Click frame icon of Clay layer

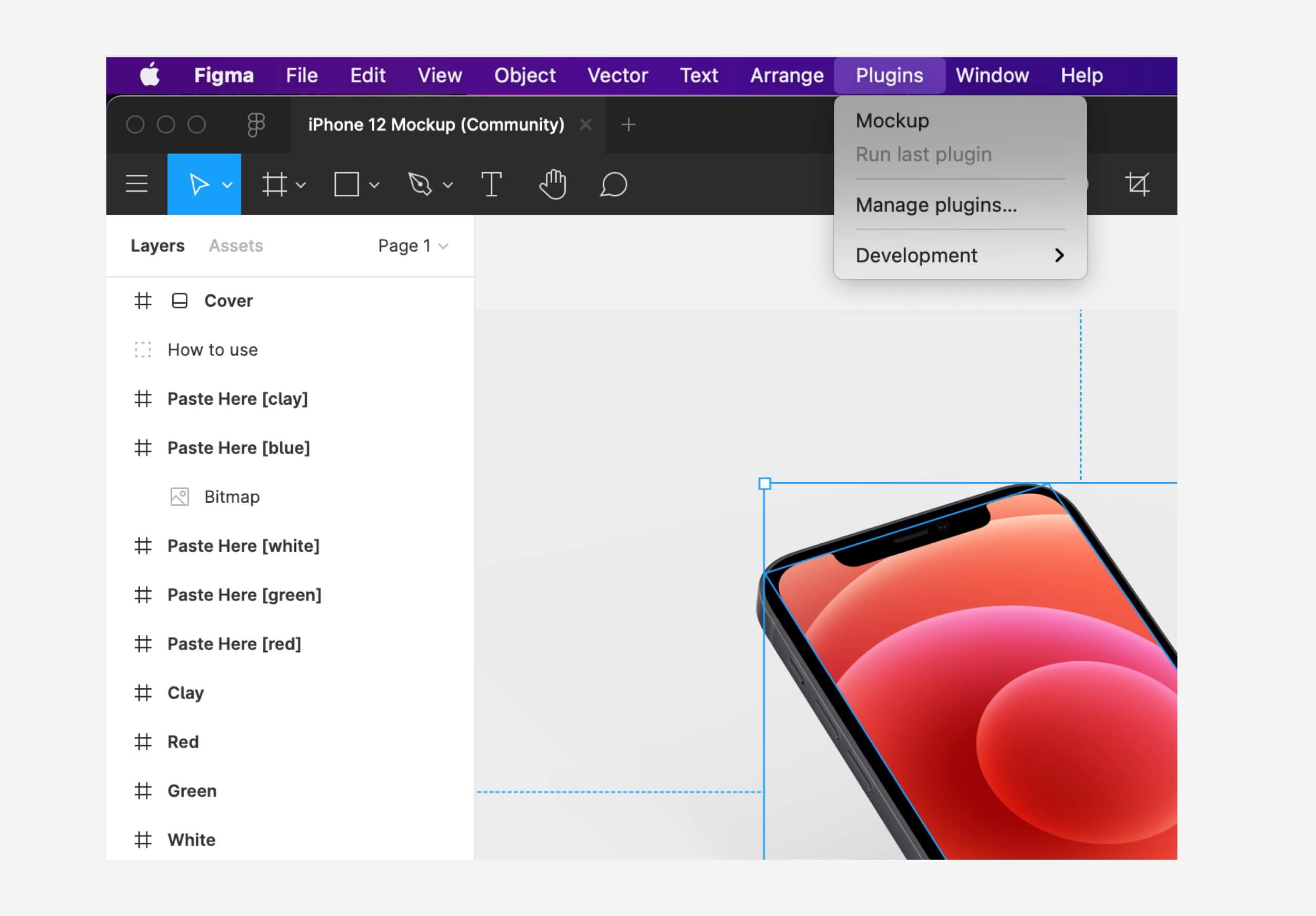coord(143,692)
